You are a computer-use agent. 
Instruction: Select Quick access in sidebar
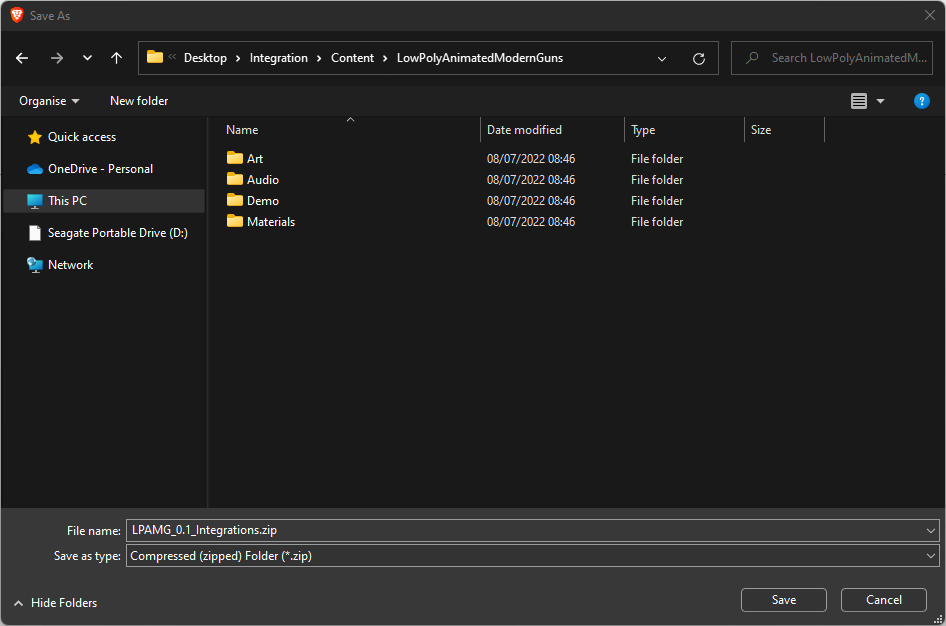(x=81, y=137)
